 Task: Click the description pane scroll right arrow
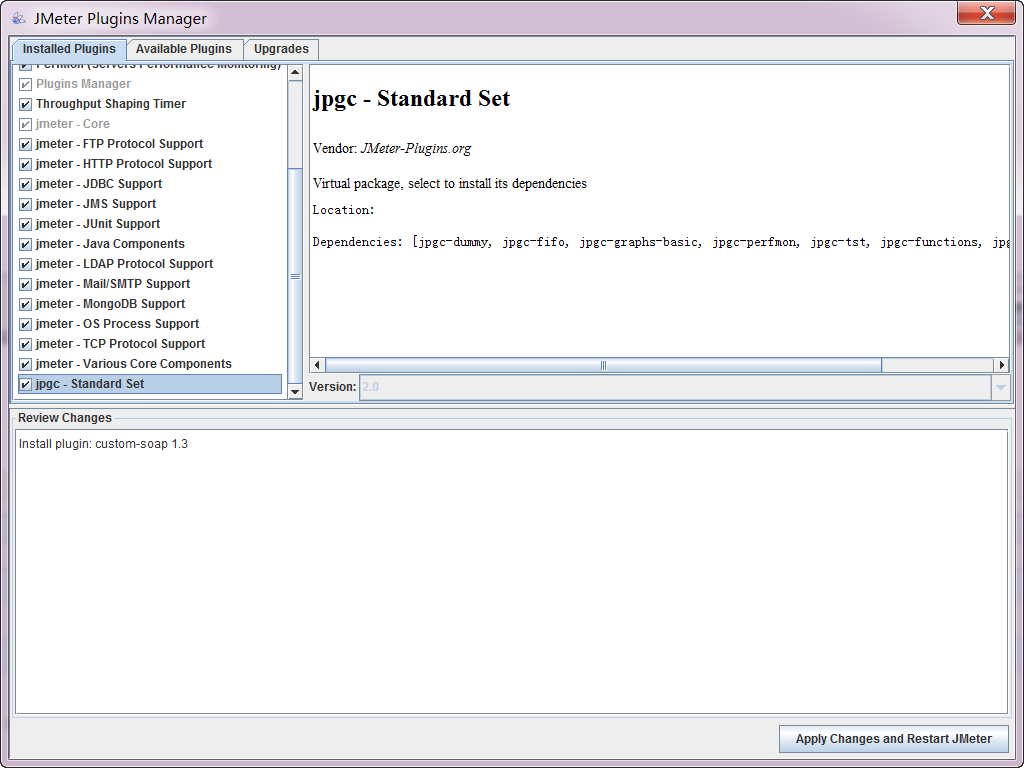tap(1001, 365)
